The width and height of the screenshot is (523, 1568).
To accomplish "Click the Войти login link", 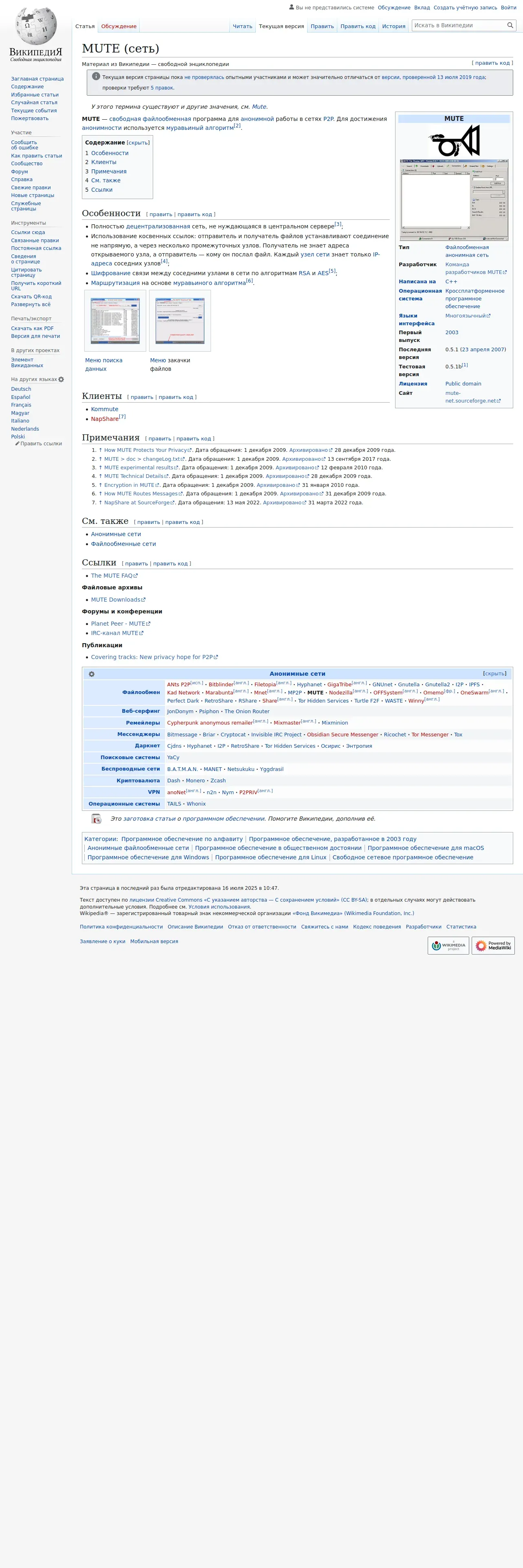I will click(508, 8).
